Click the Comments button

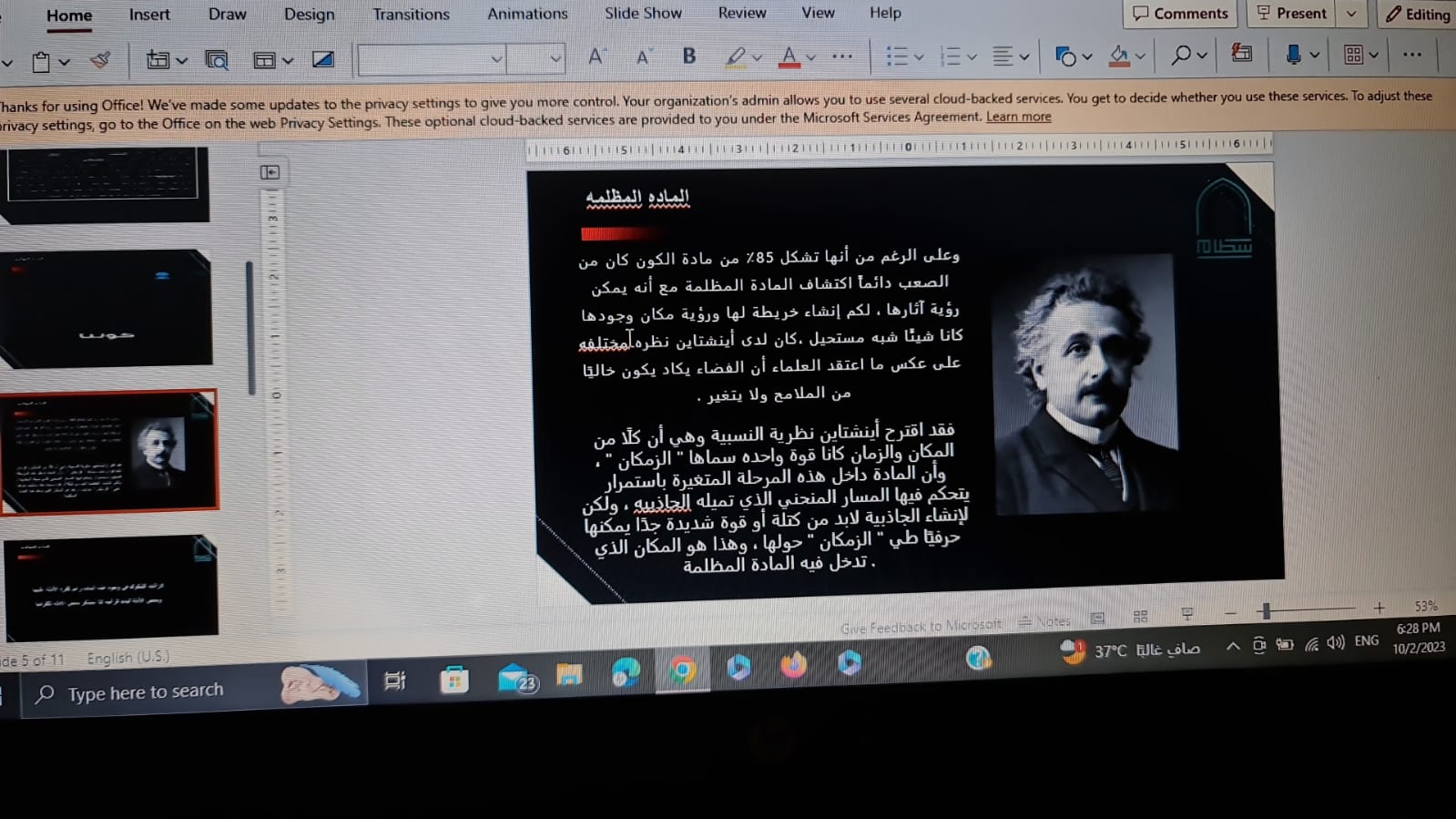pyautogui.click(x=1180, y=14)
